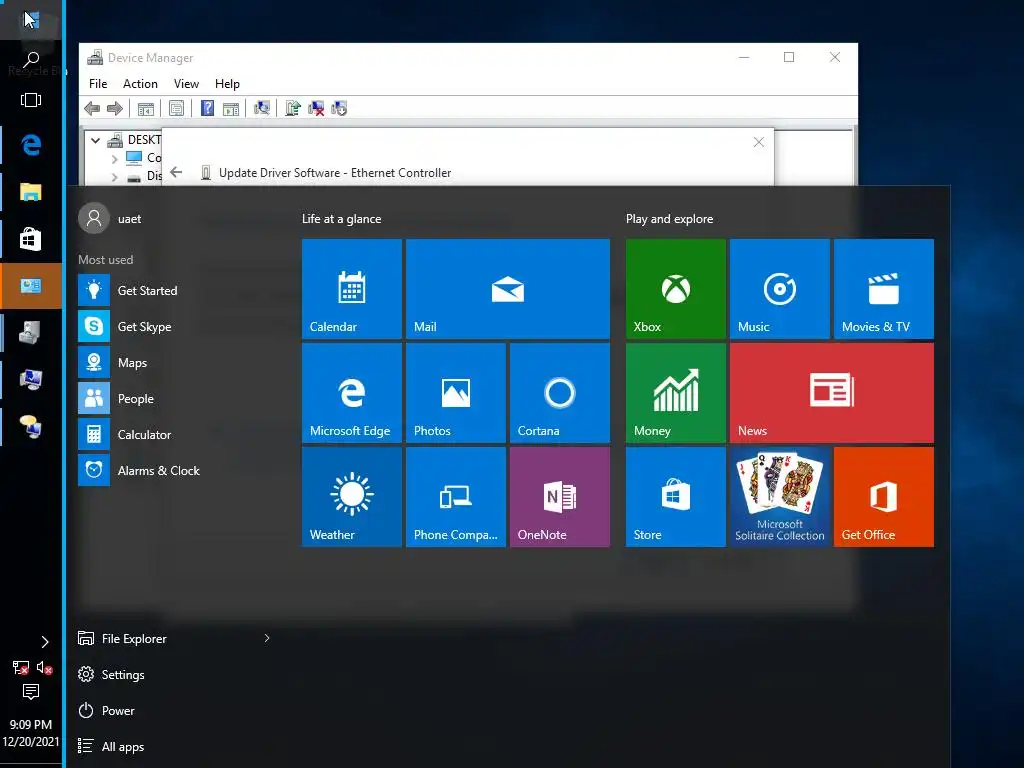Screen dimensions: 1024x768
Task: Click the back arrow in Update Driver Software dialog
Action: (x=176, y=172)
